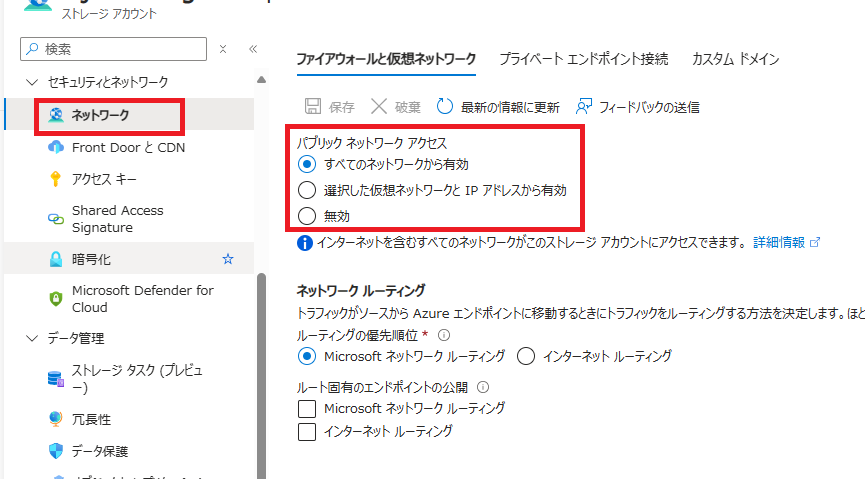
Task: Click the フィードバックの送信 person icon
Action: pyautogui.click(x=584, y=106)
